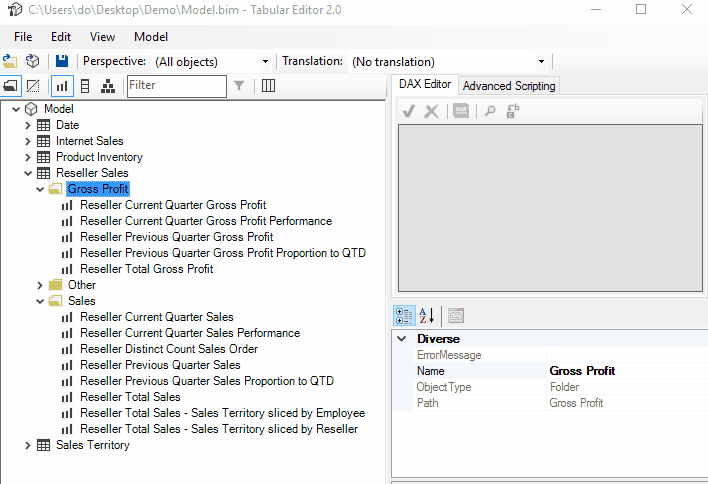Select Reseller Previous Quarter Sales measure
Screen dimensions: 708x484
point(160,365)
